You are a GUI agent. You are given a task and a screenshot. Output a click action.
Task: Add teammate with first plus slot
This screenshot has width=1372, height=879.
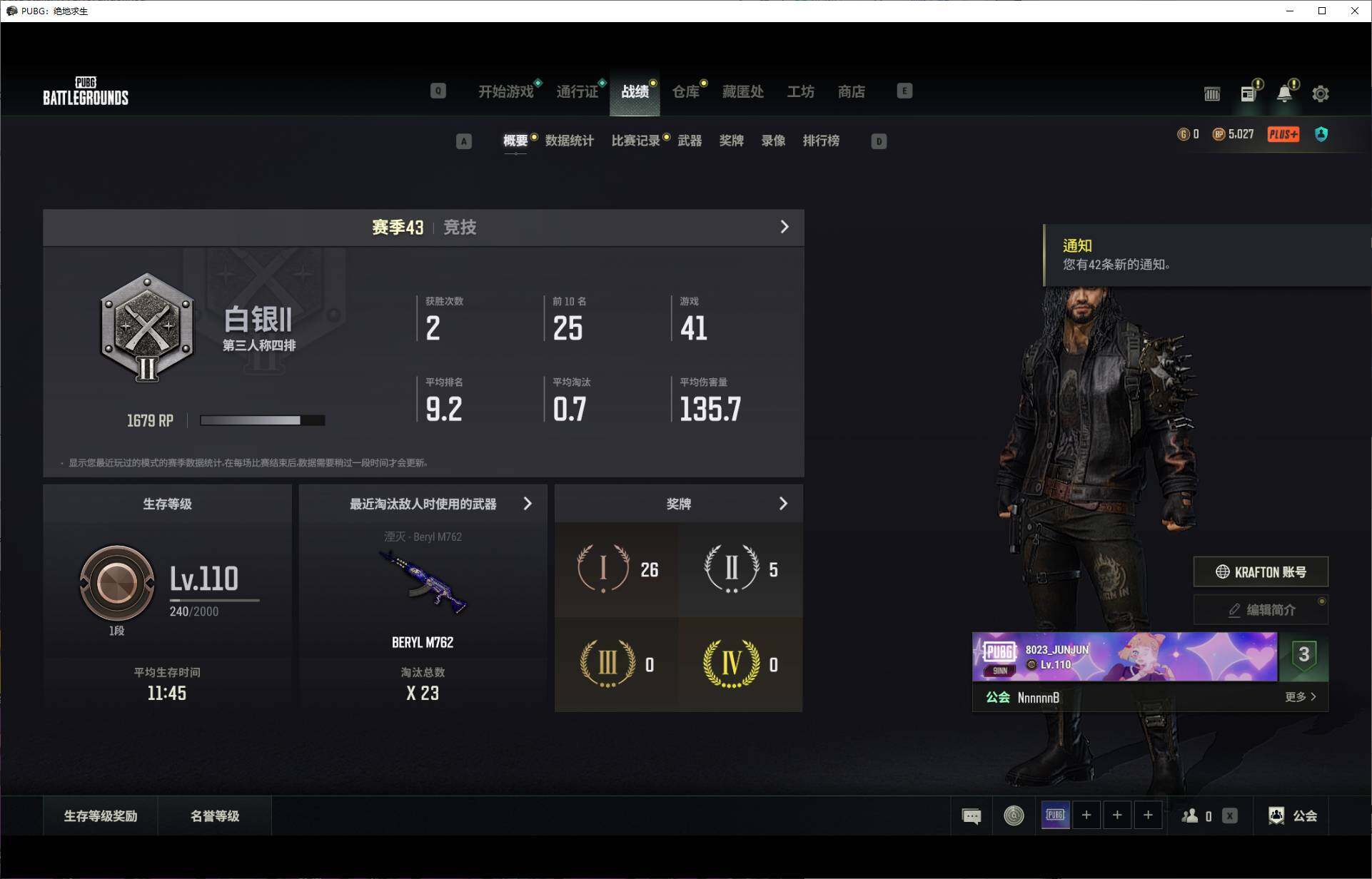(1086, 815)
